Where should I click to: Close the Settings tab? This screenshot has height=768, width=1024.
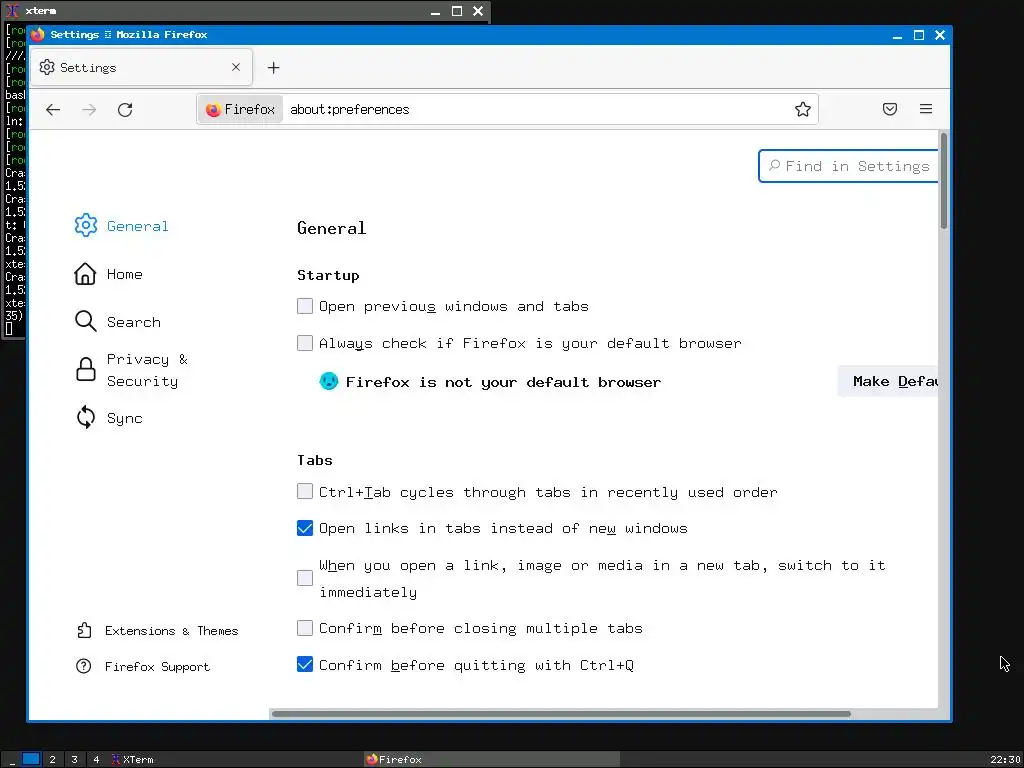tap(236, 67)
